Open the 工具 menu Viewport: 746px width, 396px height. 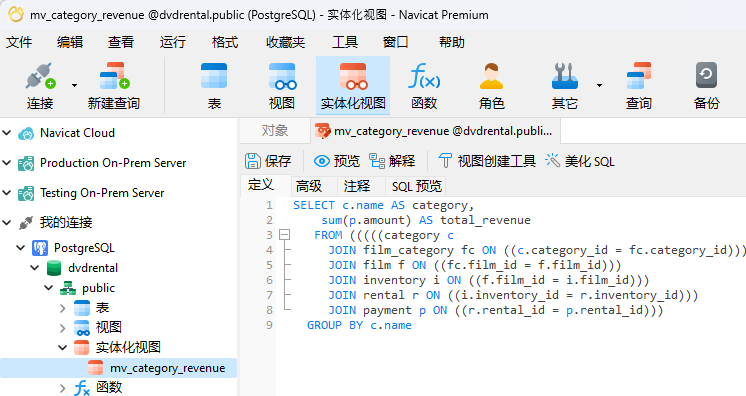(345, 42)
